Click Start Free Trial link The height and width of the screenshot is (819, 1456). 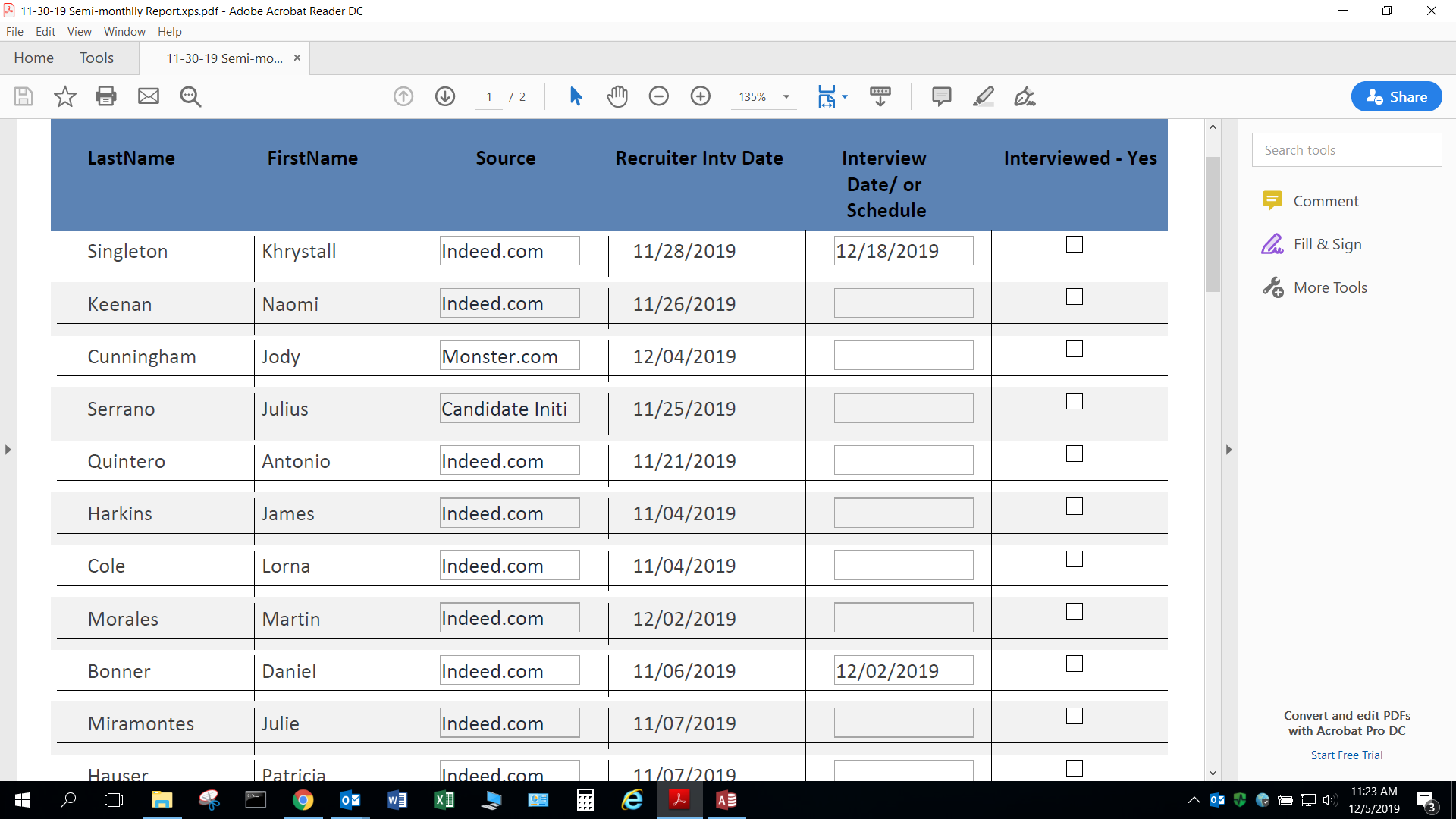(1347, 755)
